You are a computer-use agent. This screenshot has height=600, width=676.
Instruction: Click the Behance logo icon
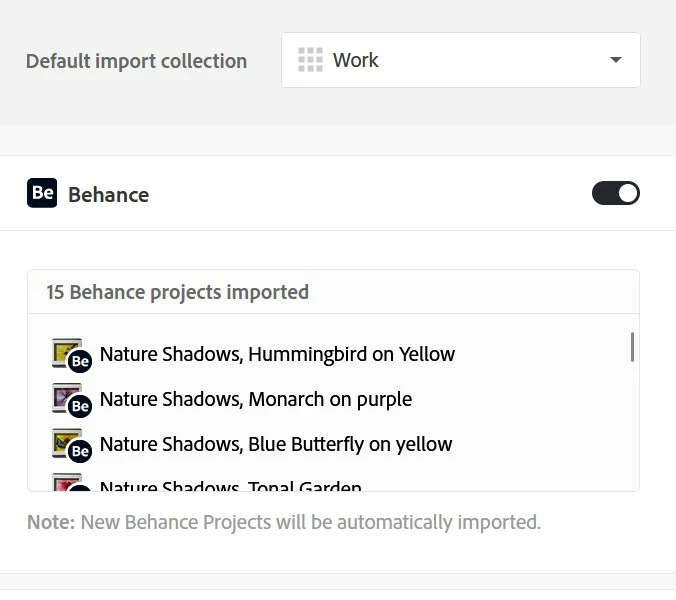click(x=42, y=193)
